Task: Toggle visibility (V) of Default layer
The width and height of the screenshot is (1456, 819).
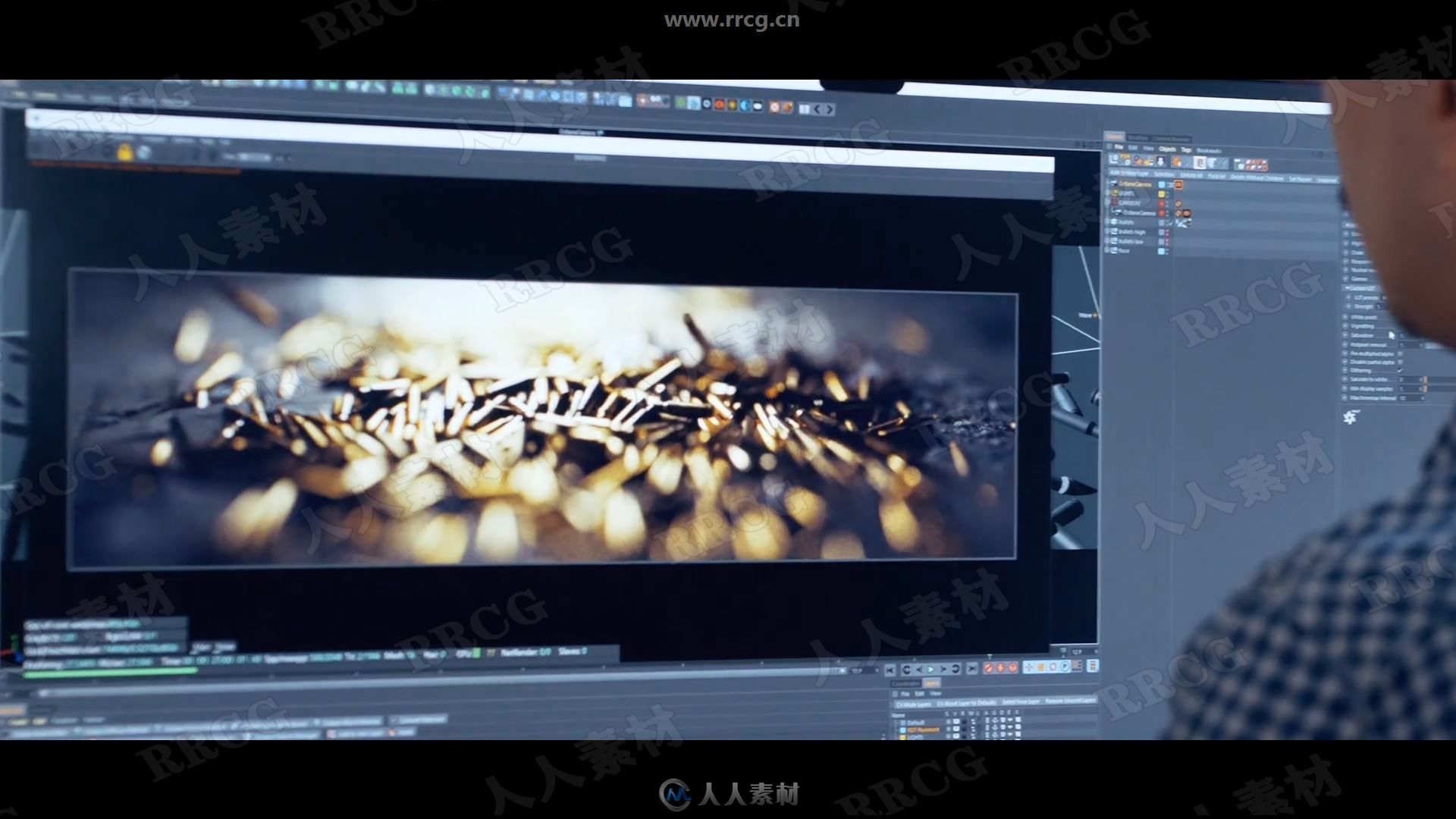Action: pyautogui.click(x=956, y=721)
